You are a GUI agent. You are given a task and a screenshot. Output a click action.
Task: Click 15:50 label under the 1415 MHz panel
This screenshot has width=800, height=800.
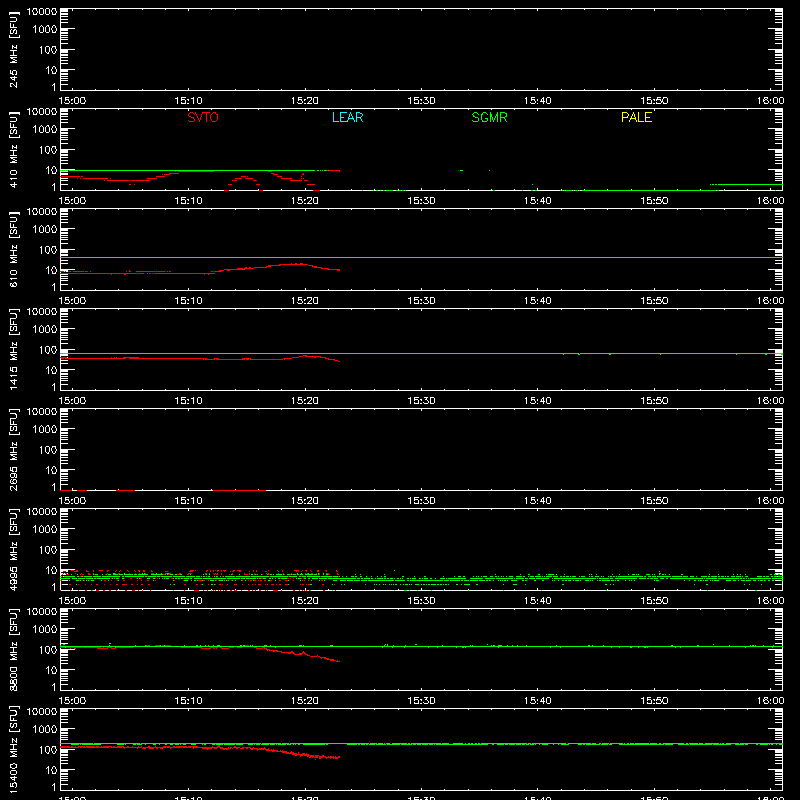point(654,401)
